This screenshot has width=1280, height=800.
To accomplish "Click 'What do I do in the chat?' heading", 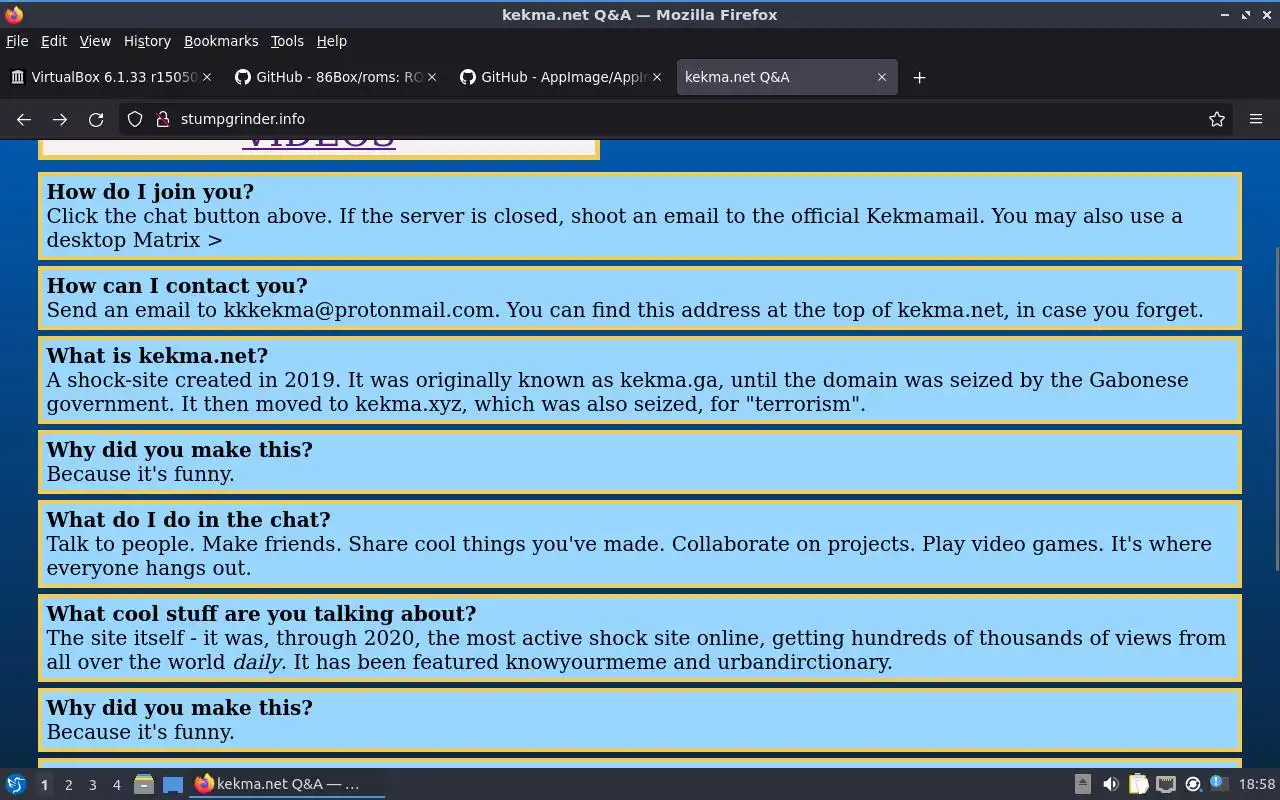I will click(188, 520).
